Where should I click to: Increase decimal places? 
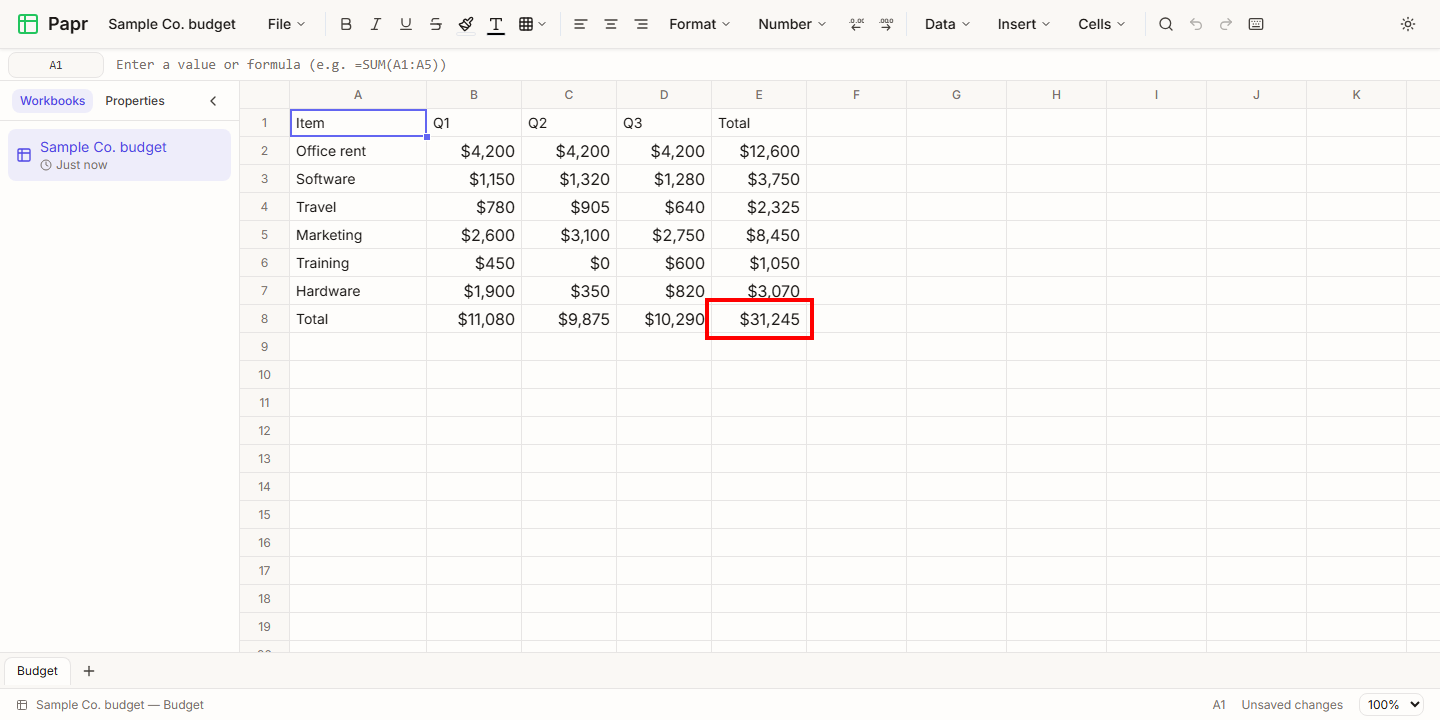pyautogui.click(x=886, y=24)
